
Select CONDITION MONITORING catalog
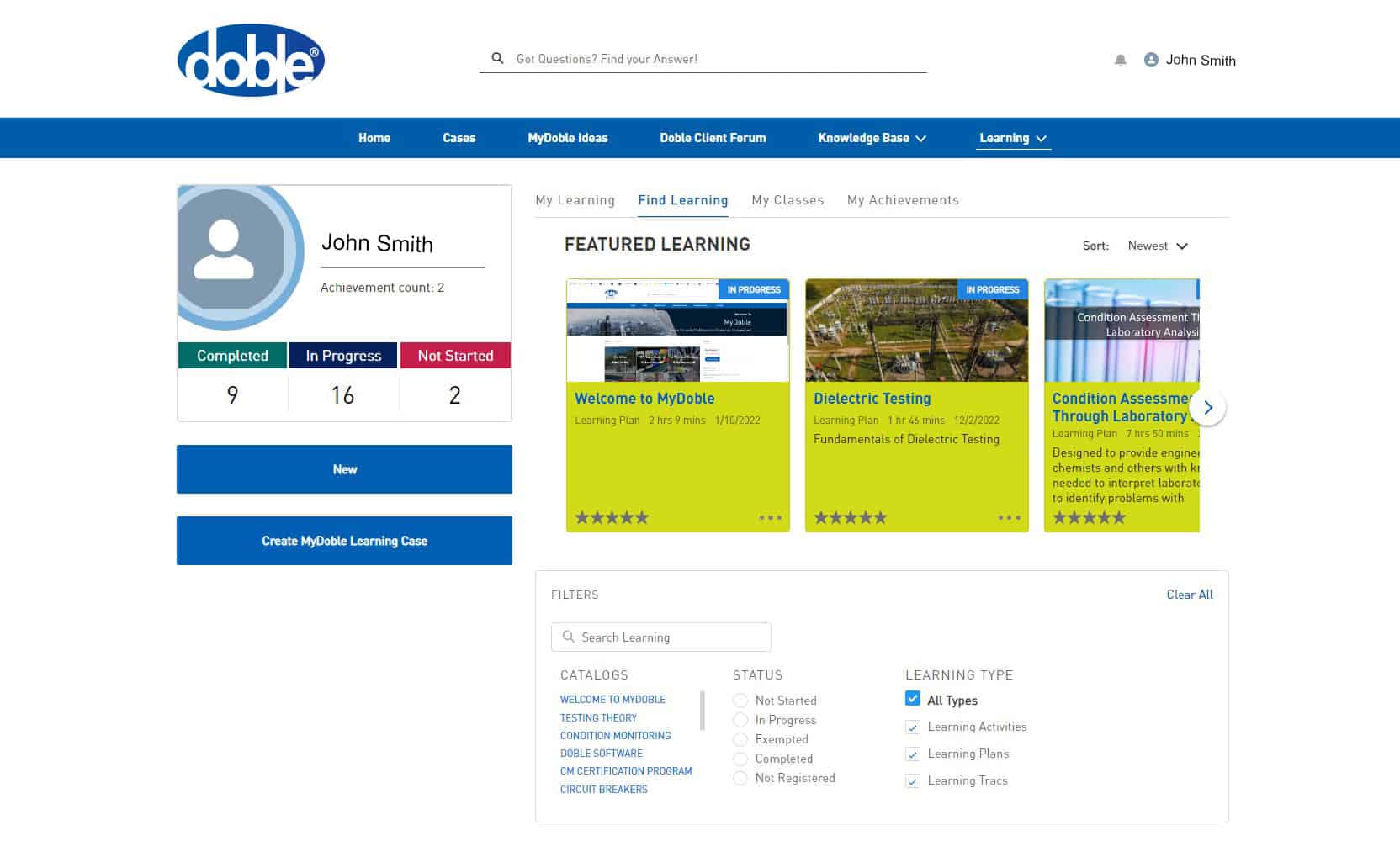tap(616, 736)
